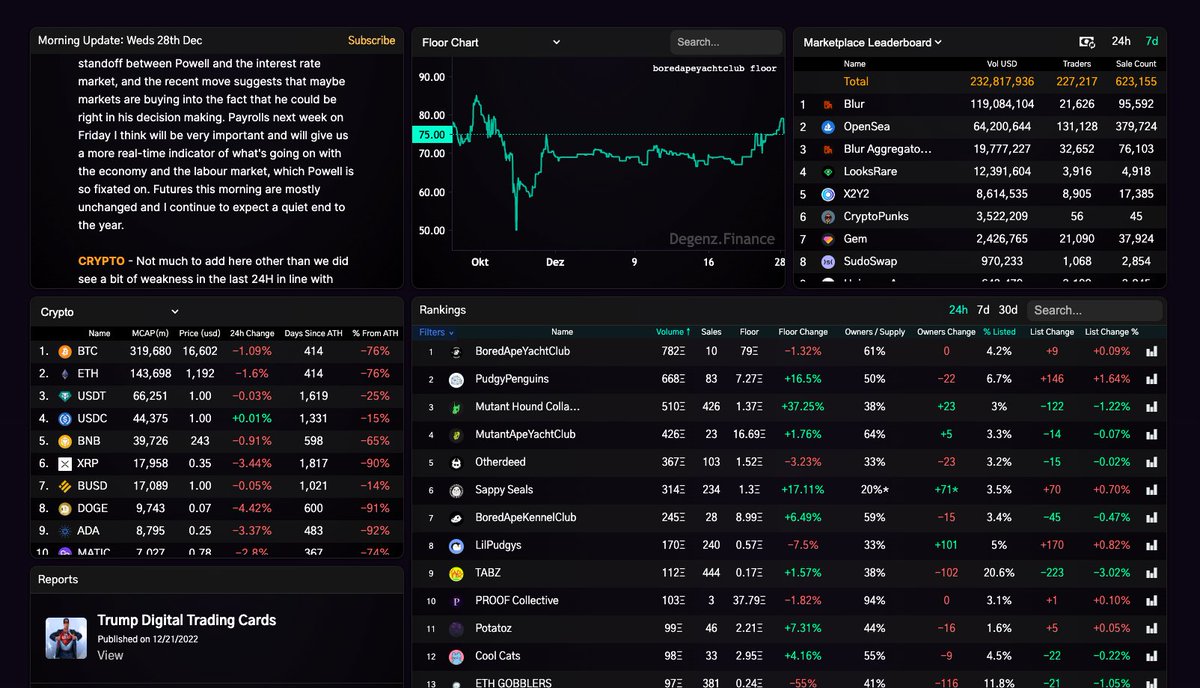Open chart icon for TABZ row
Image resolution: width=1200 pixels, height=688 pixels.
point(1151,573)
